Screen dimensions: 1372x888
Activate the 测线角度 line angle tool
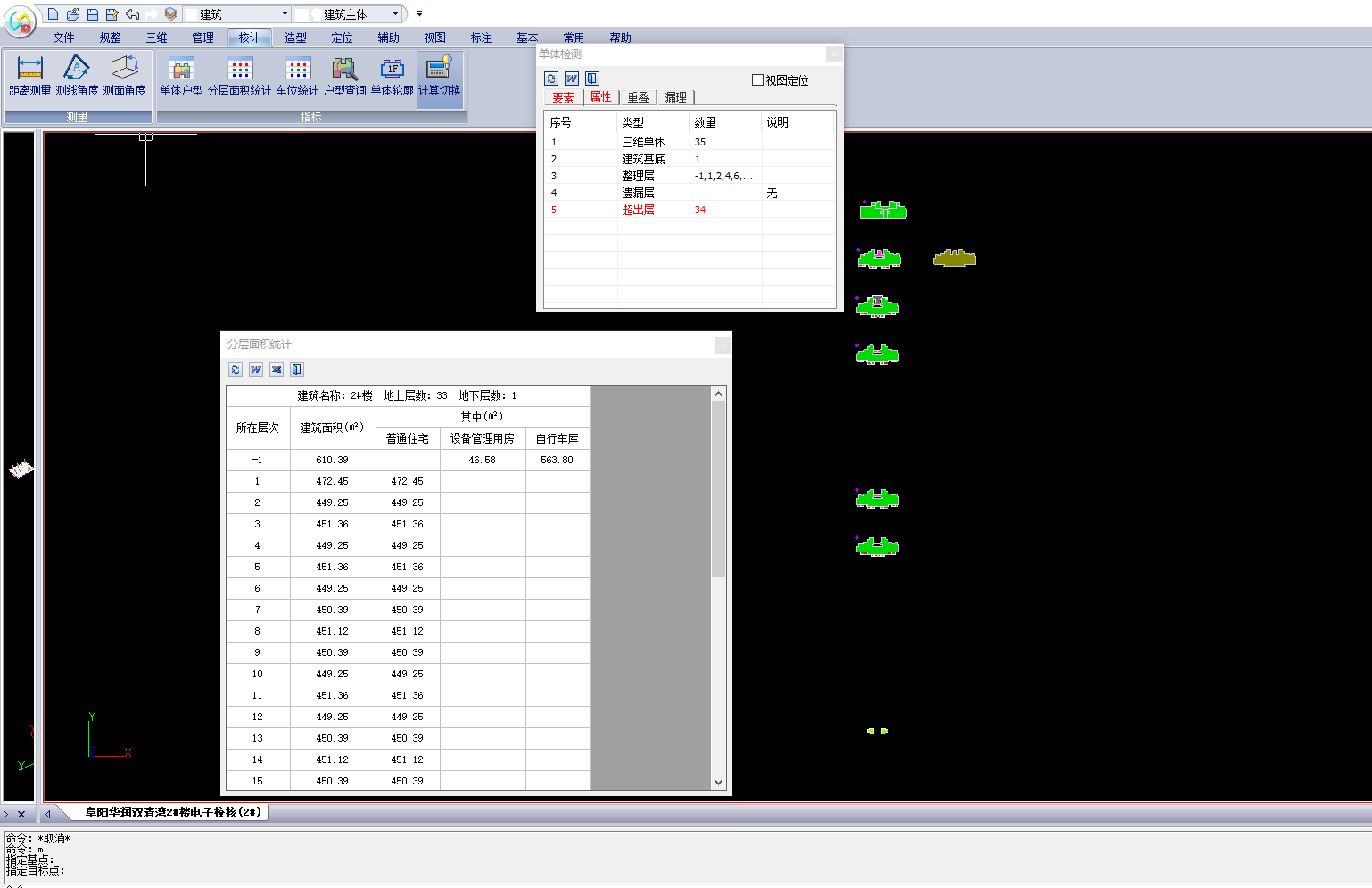click(77, 76)
